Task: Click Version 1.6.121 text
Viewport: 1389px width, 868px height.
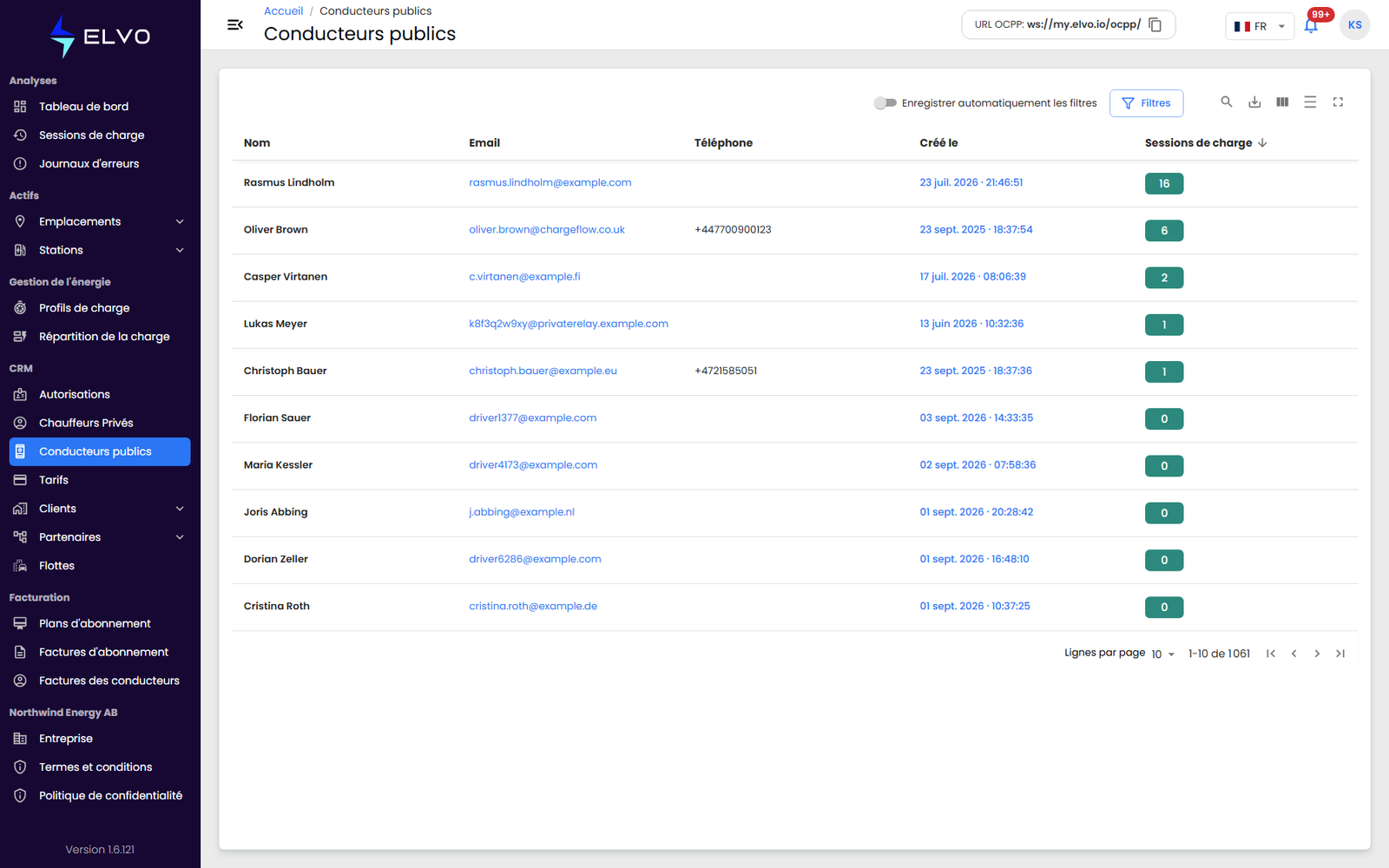Action: click(x=100, y=850)
